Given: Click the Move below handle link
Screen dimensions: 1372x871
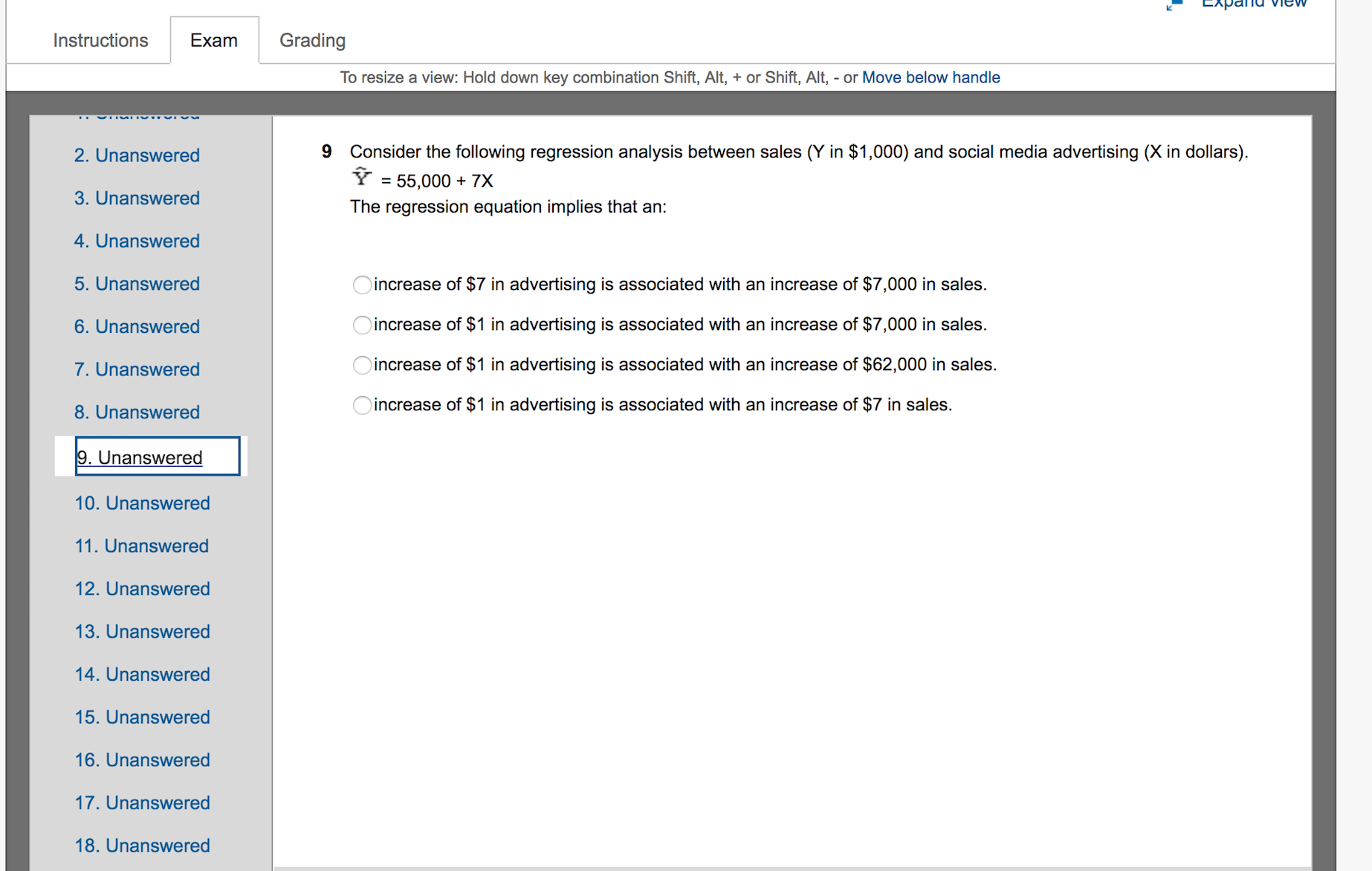Looking at the screenshot, I should [931, 77].
